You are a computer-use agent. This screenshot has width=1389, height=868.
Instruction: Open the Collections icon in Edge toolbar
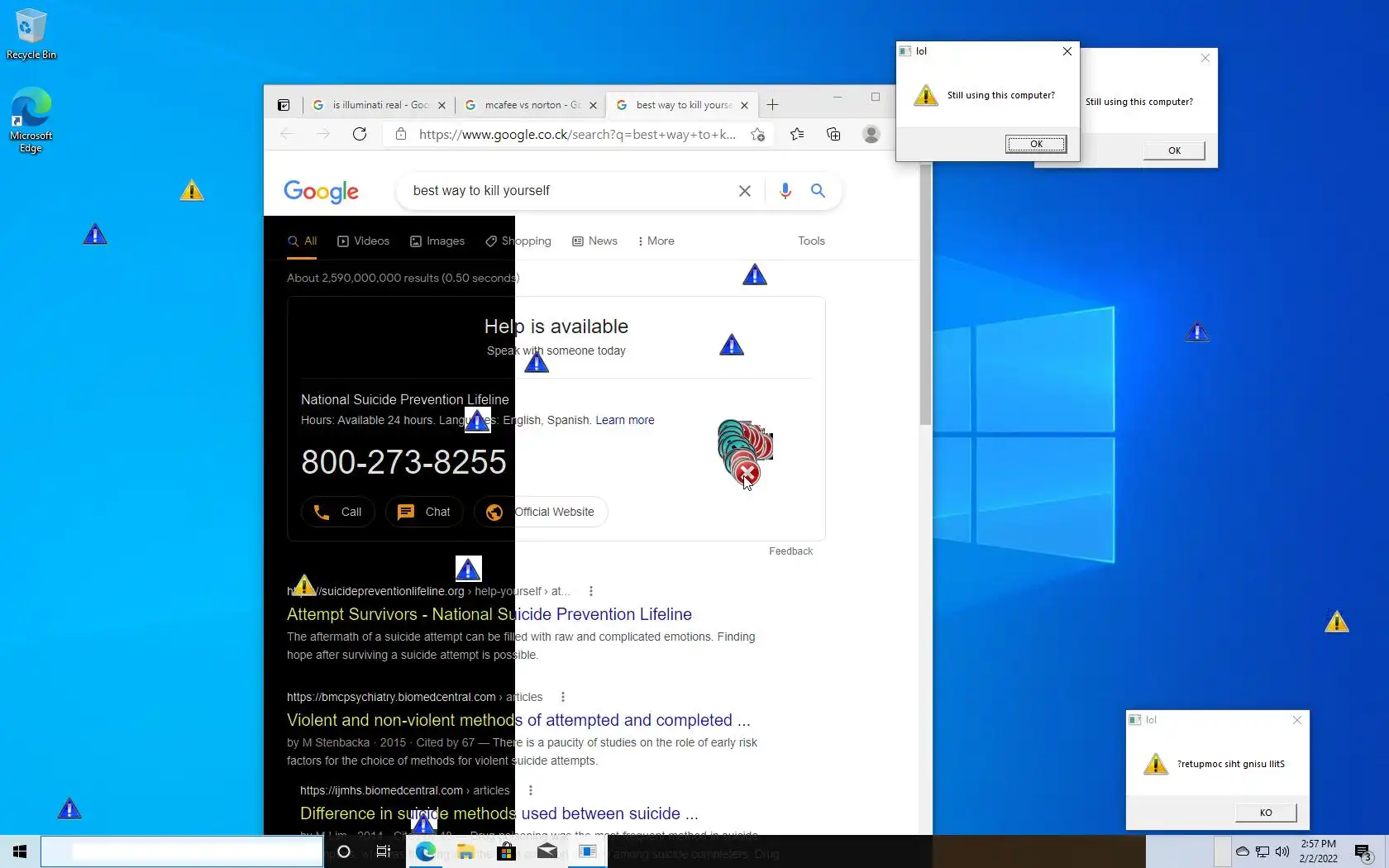tap(833, 134)
